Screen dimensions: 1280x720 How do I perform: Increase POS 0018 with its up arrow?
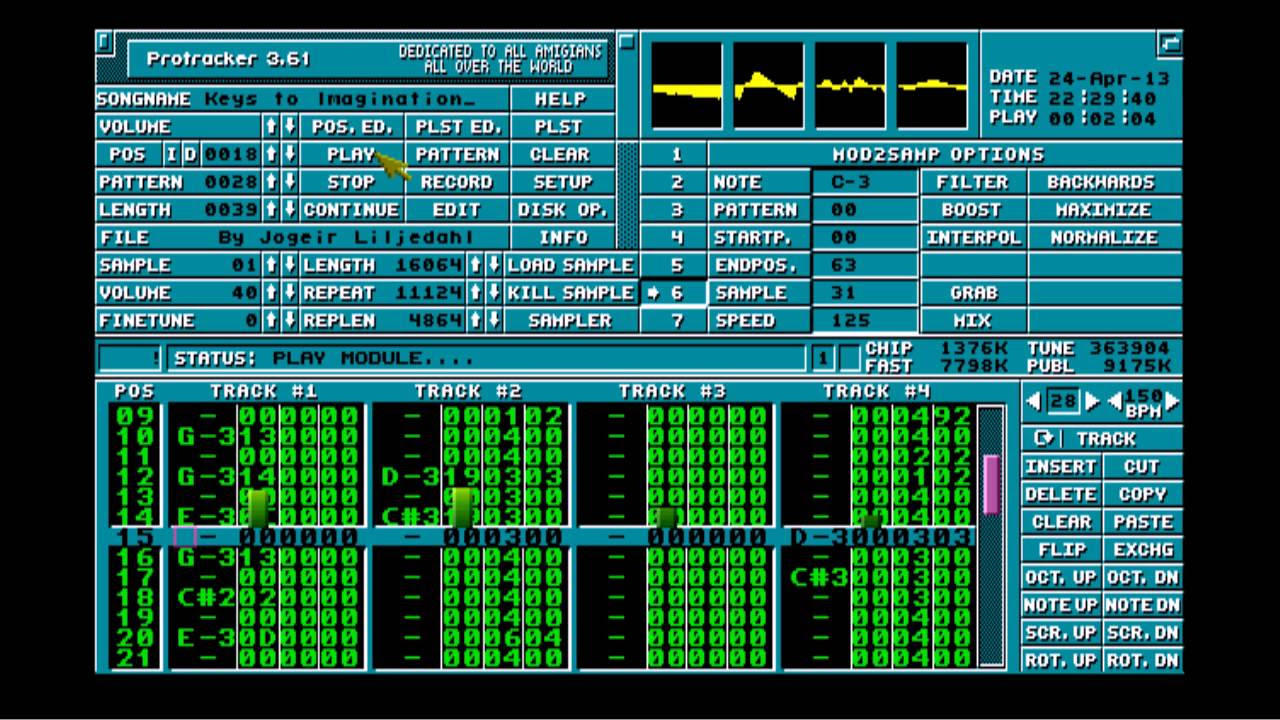(270, 155)
